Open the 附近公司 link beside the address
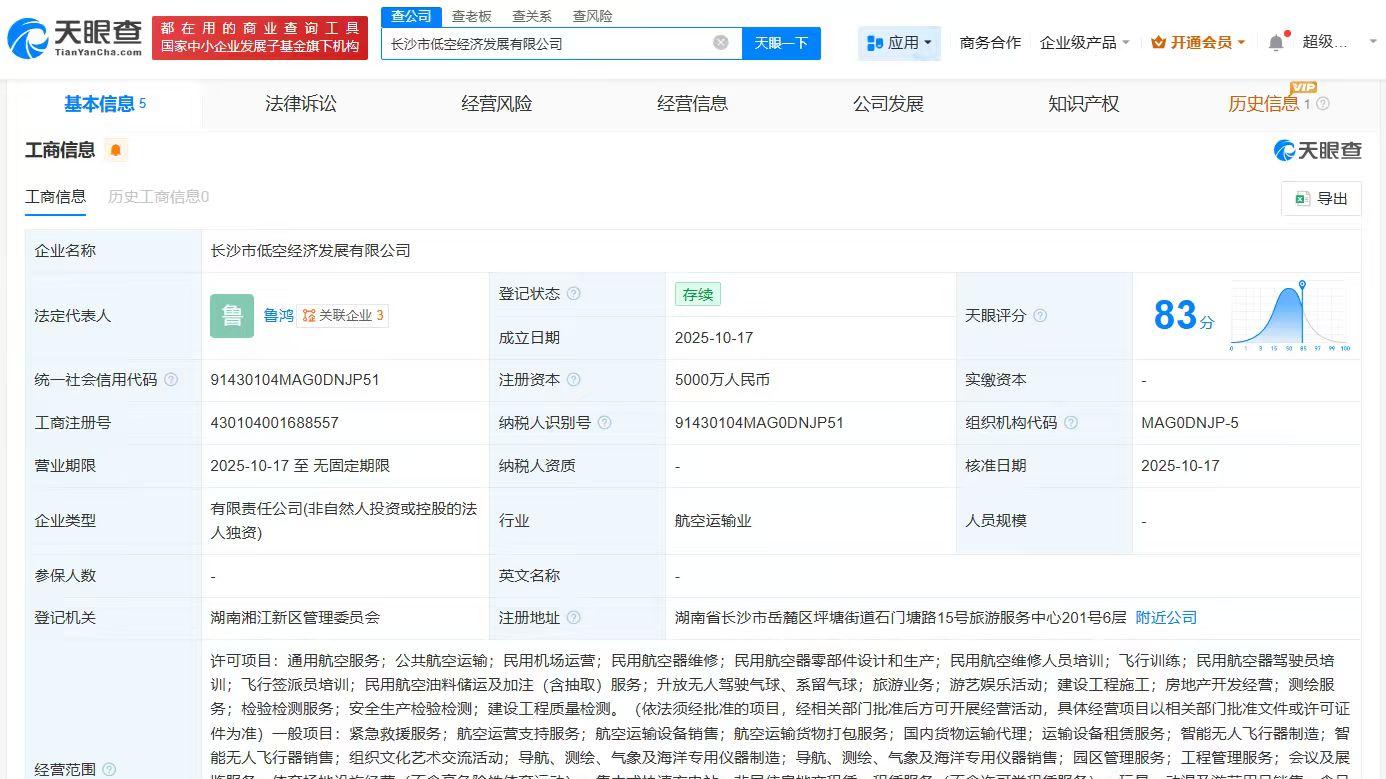1386x779 pixels. (1165, 617)
